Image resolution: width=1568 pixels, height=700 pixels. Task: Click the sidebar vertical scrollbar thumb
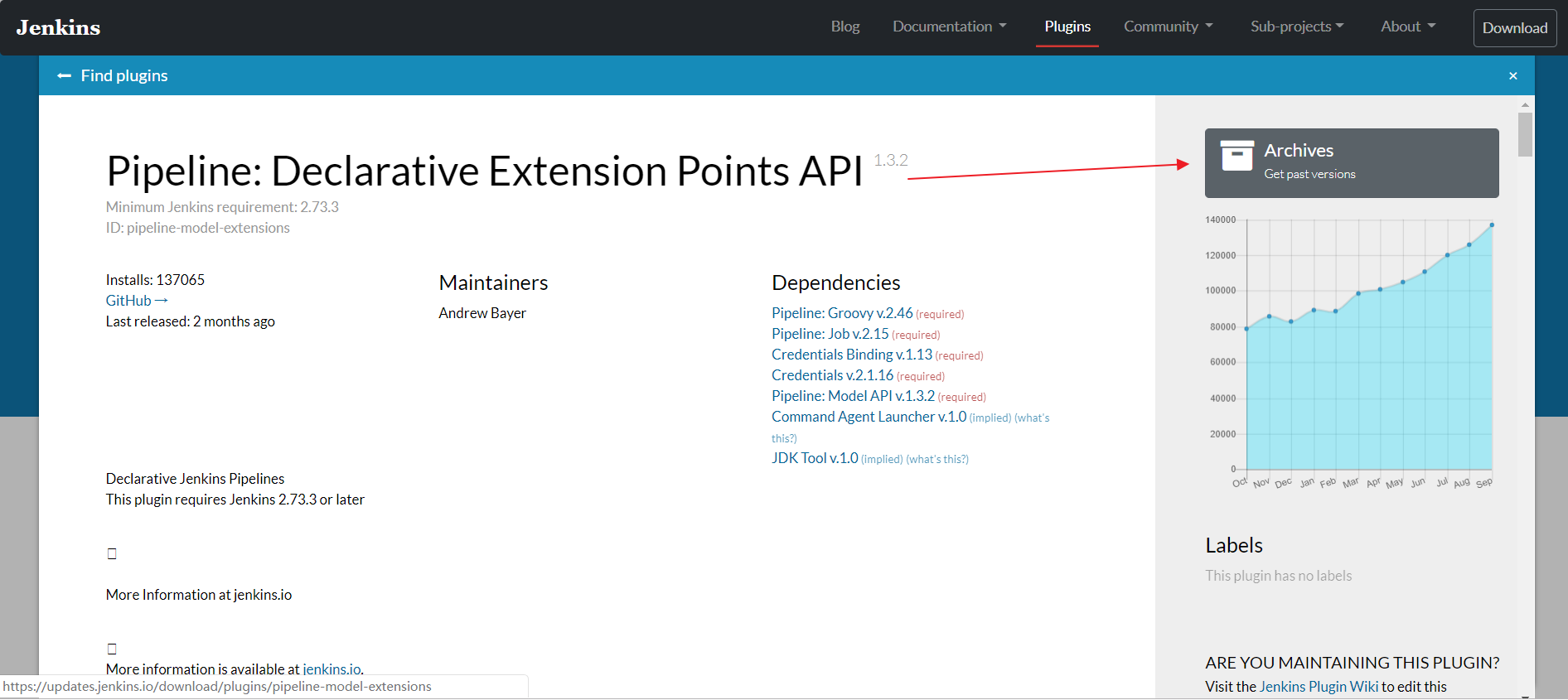[1525, 134]
